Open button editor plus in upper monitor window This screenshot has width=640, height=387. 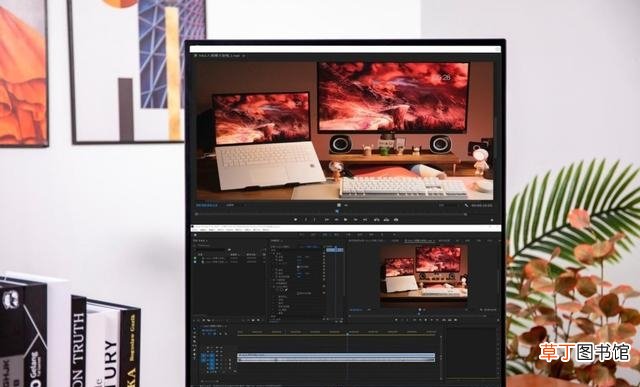[492, 220]
